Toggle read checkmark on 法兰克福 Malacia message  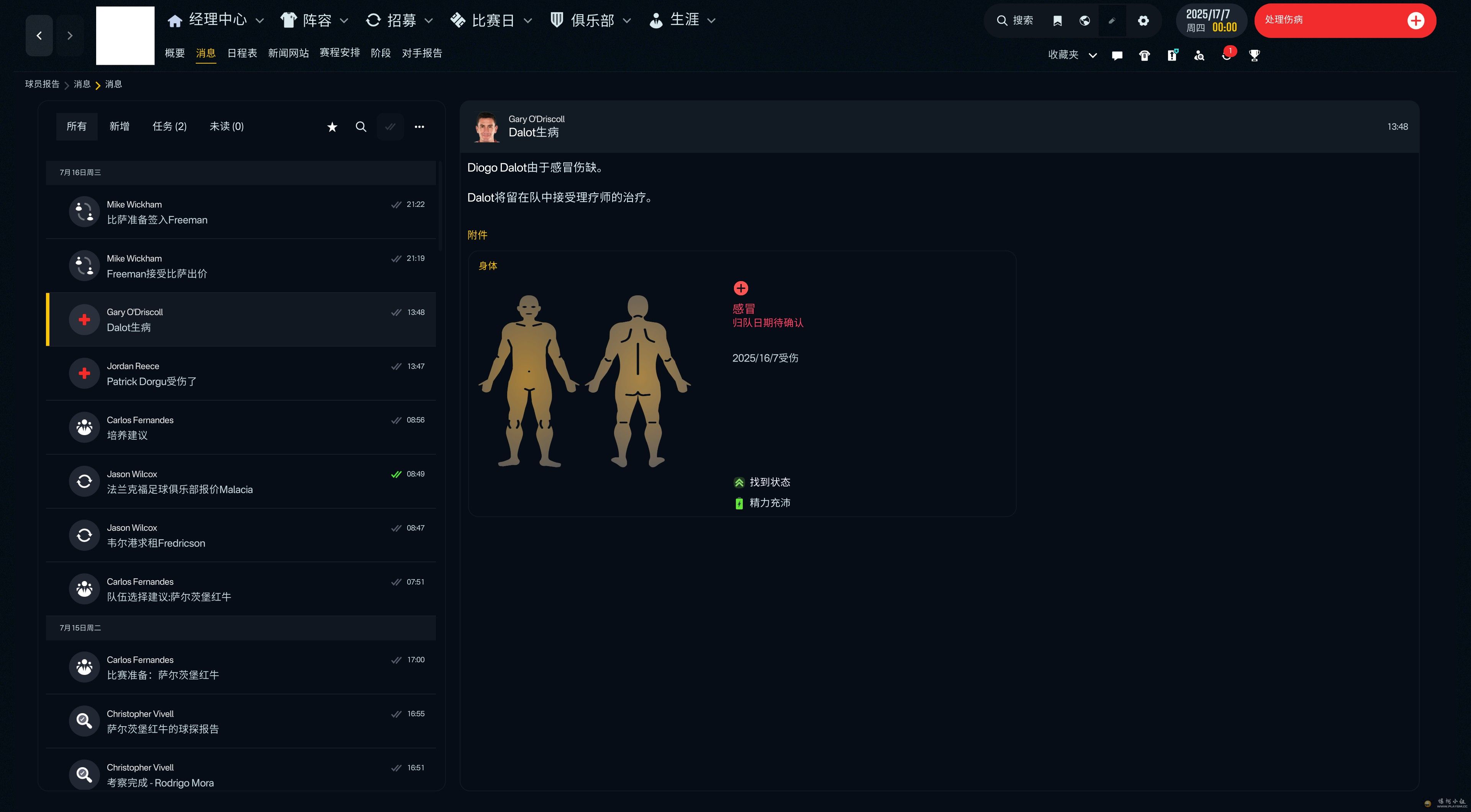396,474
